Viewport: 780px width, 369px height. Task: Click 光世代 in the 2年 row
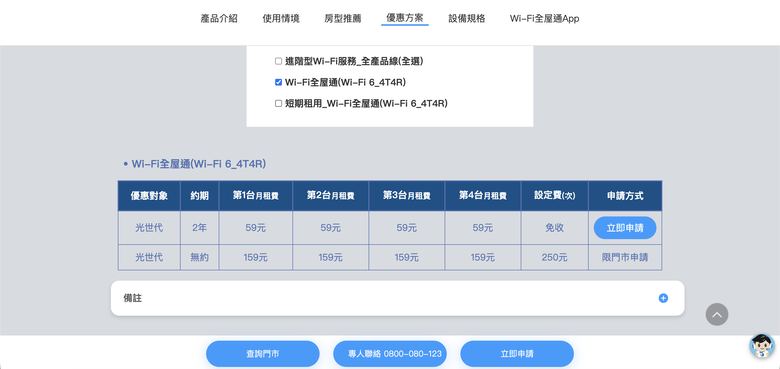tap(149, 228)
